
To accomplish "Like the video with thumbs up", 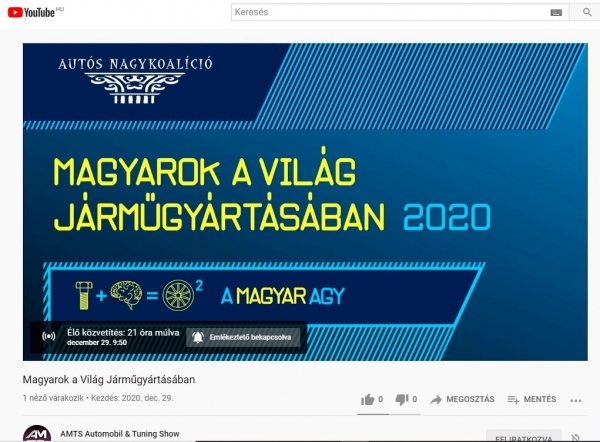I will [367, 399].
